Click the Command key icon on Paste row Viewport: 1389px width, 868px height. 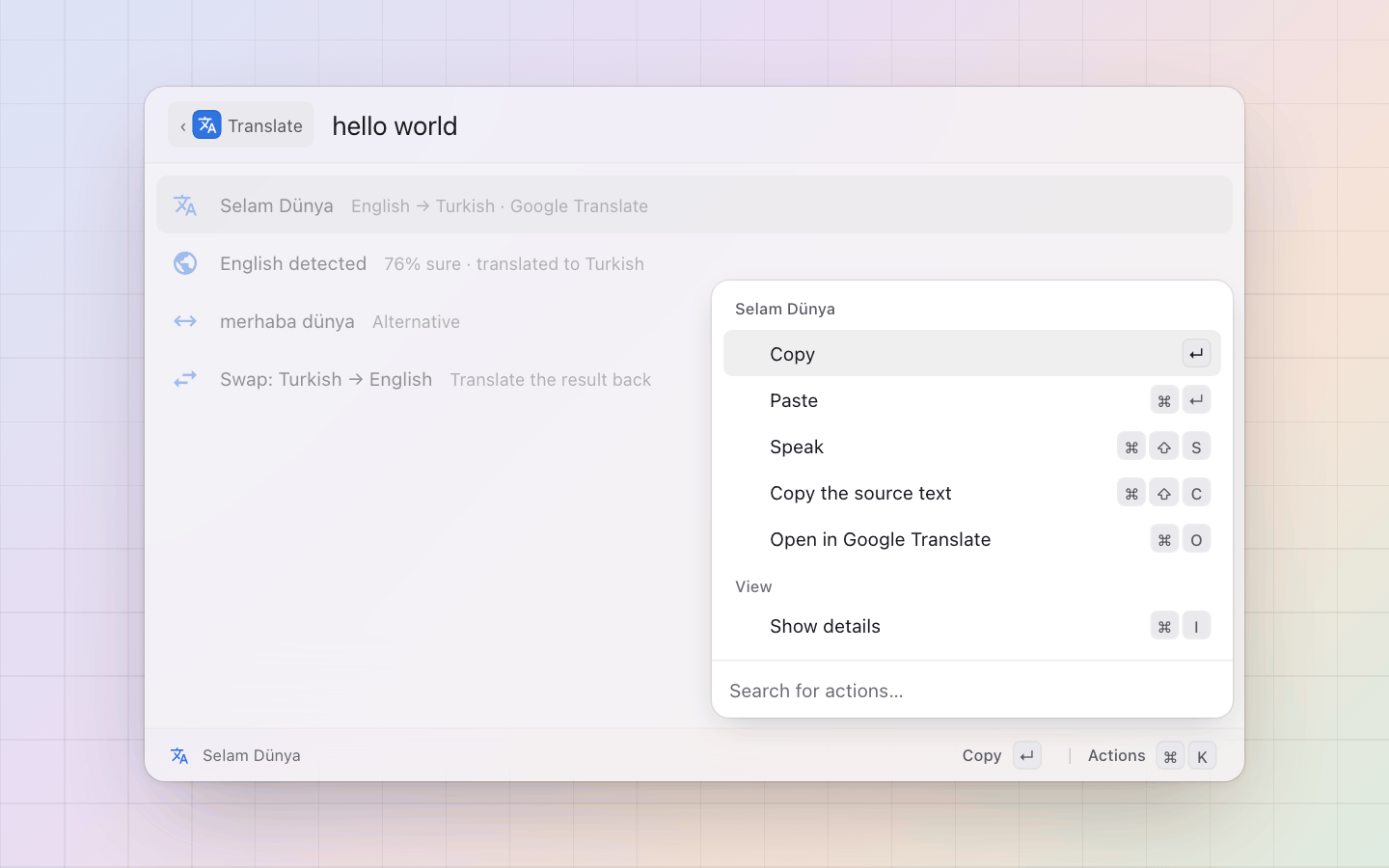[1164, 400]
